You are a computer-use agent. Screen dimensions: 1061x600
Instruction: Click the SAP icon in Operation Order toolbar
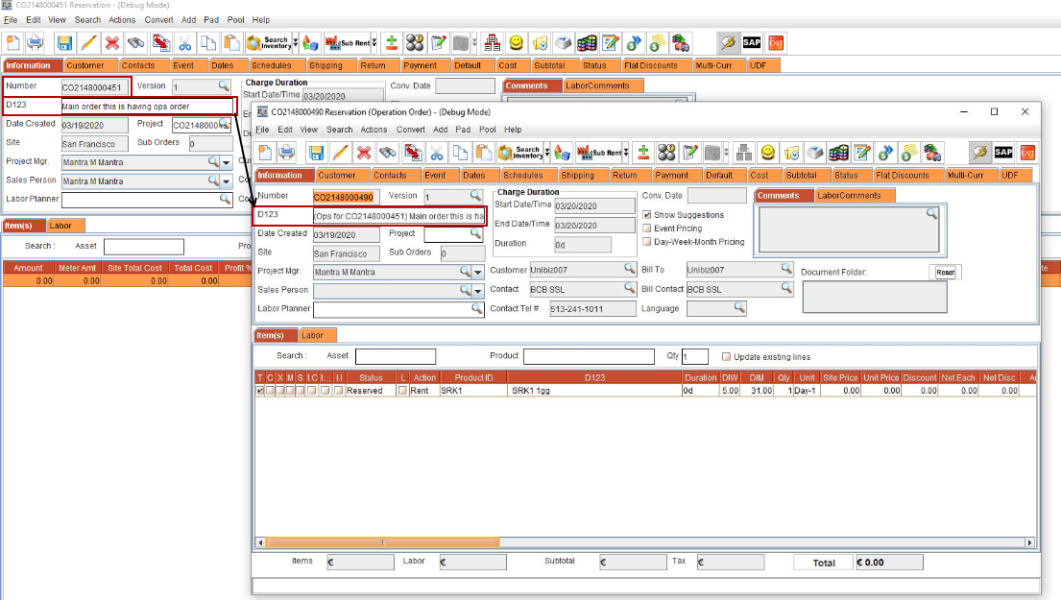(x=1003, y=152)
